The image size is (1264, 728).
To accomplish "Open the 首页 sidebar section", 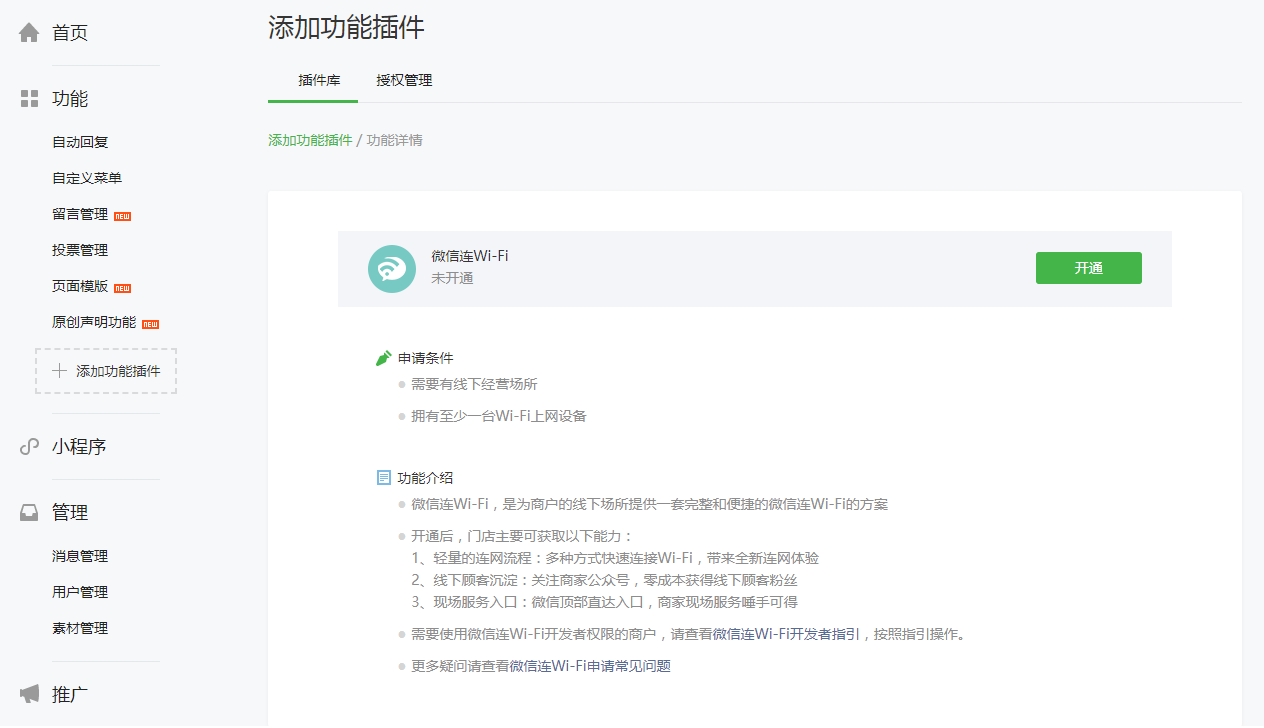I will point(70,33).
